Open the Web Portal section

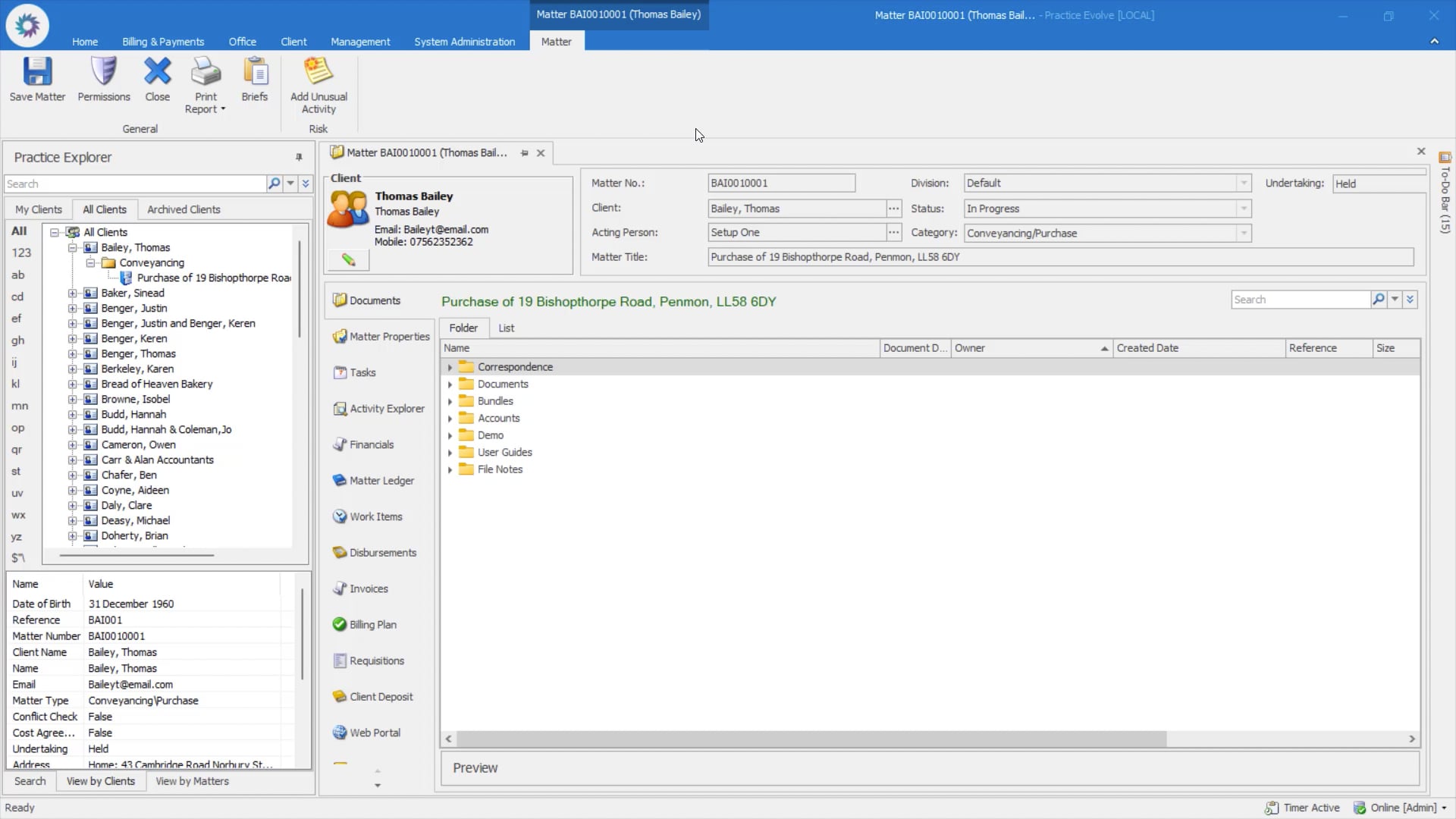pos(367,733)
